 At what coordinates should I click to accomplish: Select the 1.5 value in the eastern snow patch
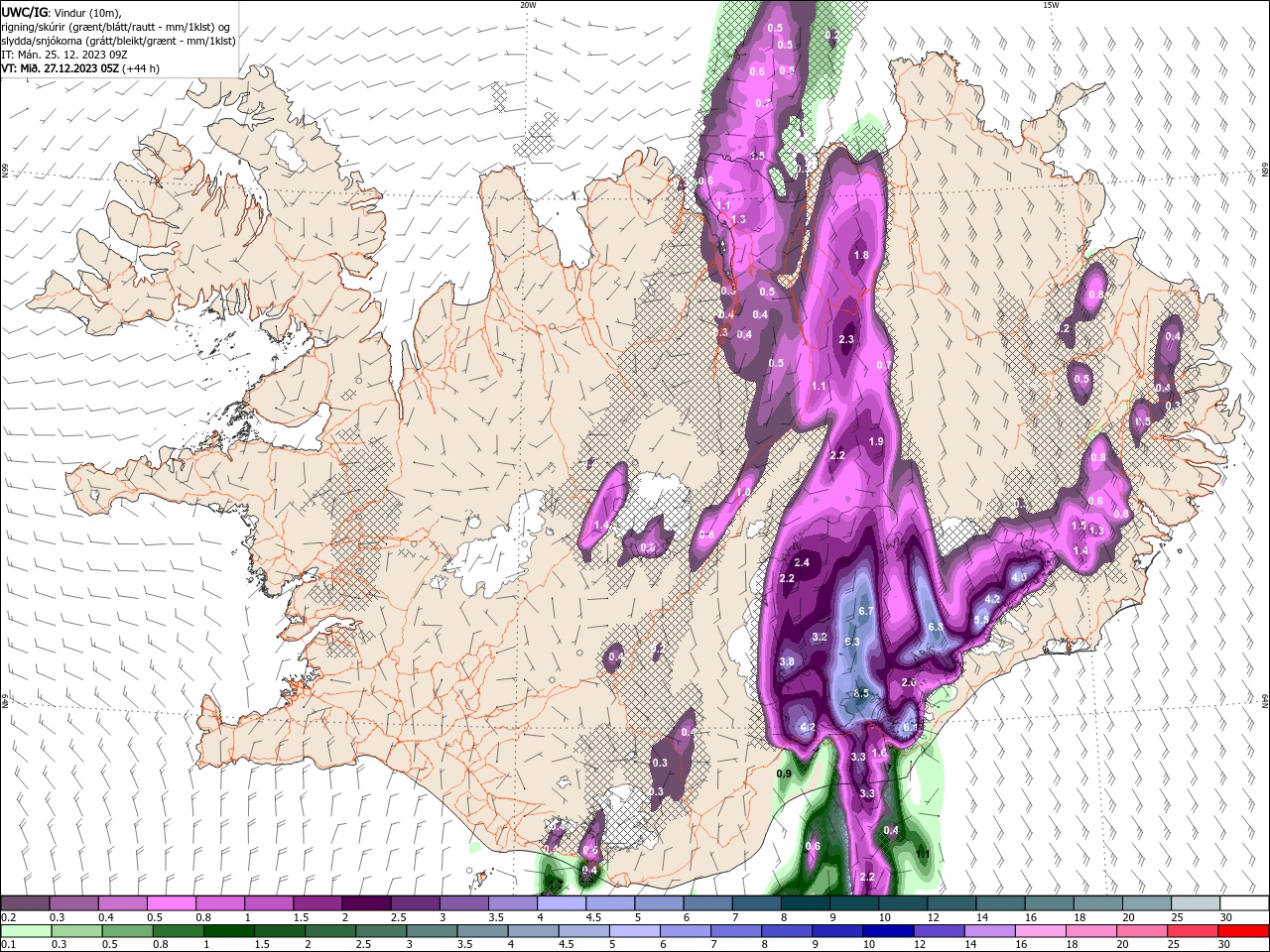[x=1079, y=526]
